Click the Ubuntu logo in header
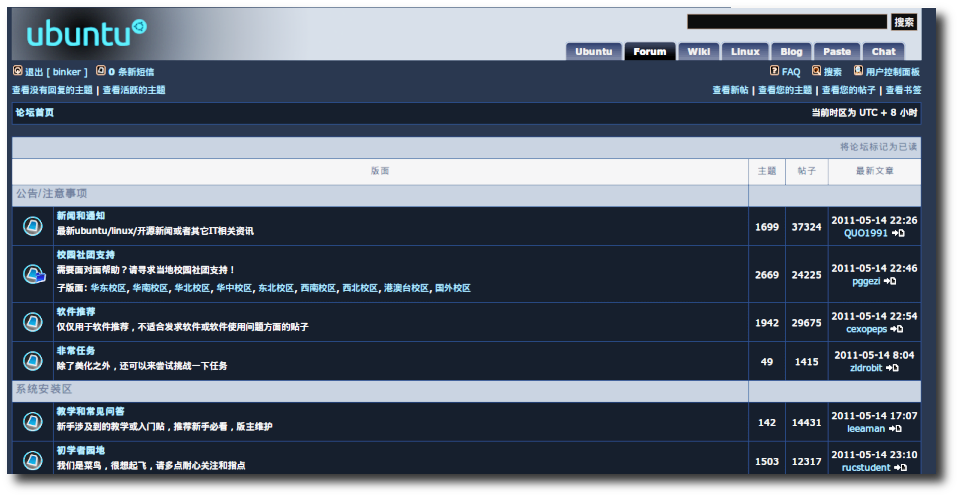This screenshot has width=959, height=497. (86, 34)
